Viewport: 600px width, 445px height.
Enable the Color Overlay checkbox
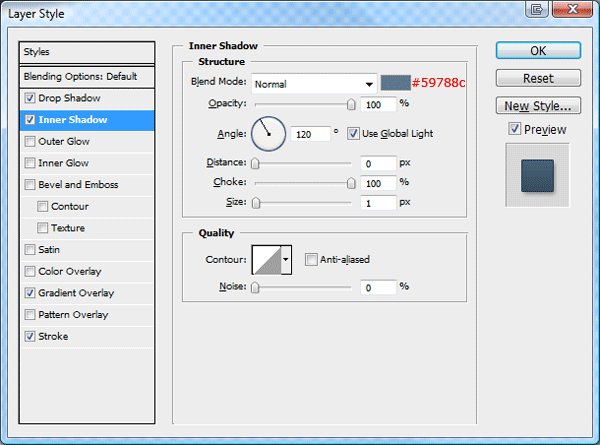click(30, 272)
